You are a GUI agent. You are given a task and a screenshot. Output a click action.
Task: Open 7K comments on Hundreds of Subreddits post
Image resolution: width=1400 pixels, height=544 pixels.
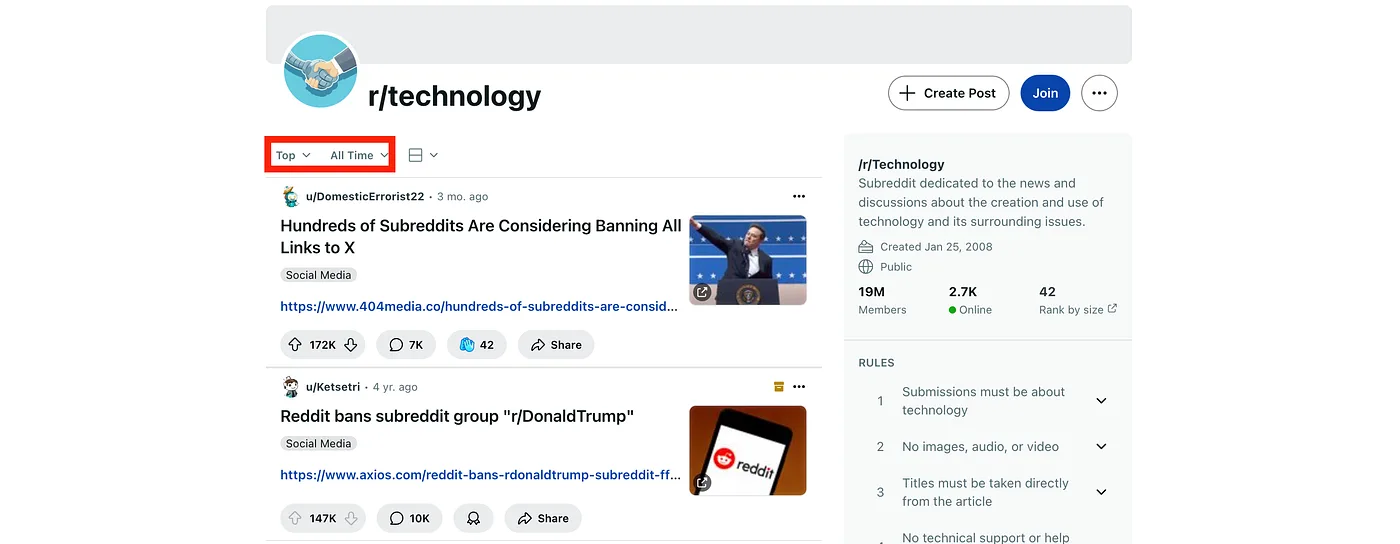(x=406, y=345)
